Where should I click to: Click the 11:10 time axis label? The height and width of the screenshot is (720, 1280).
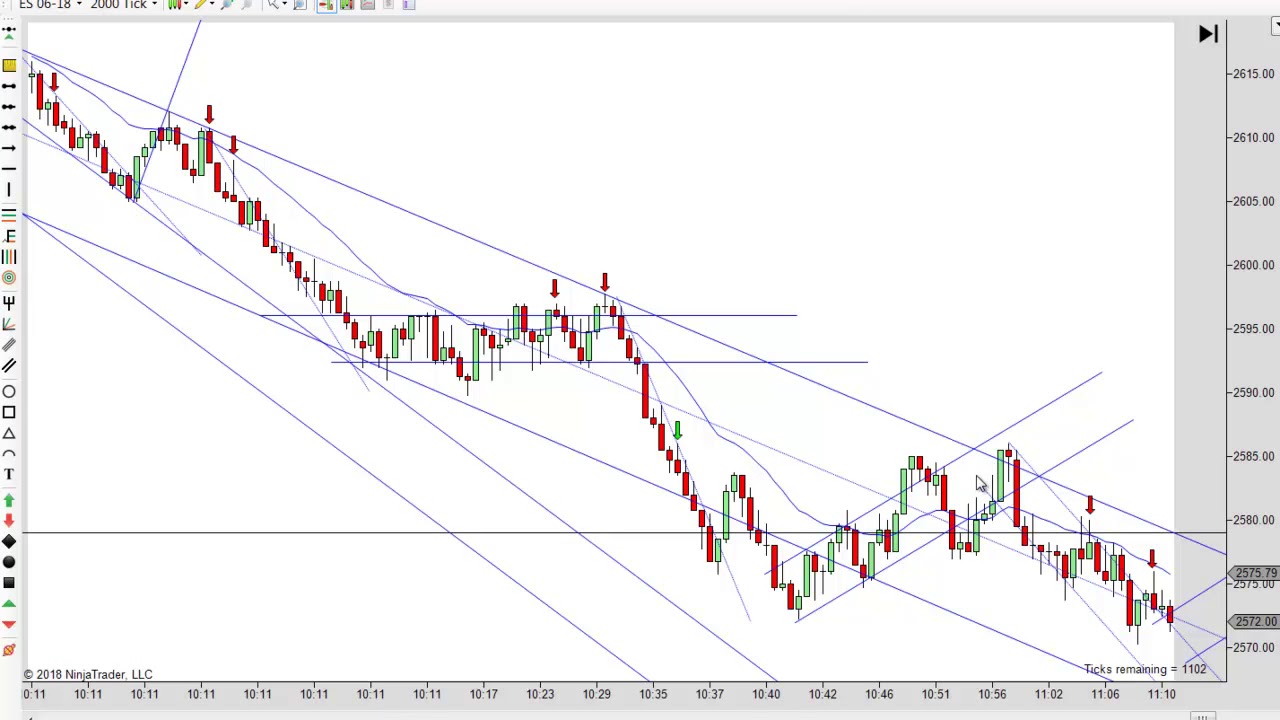pos(1161,694)
